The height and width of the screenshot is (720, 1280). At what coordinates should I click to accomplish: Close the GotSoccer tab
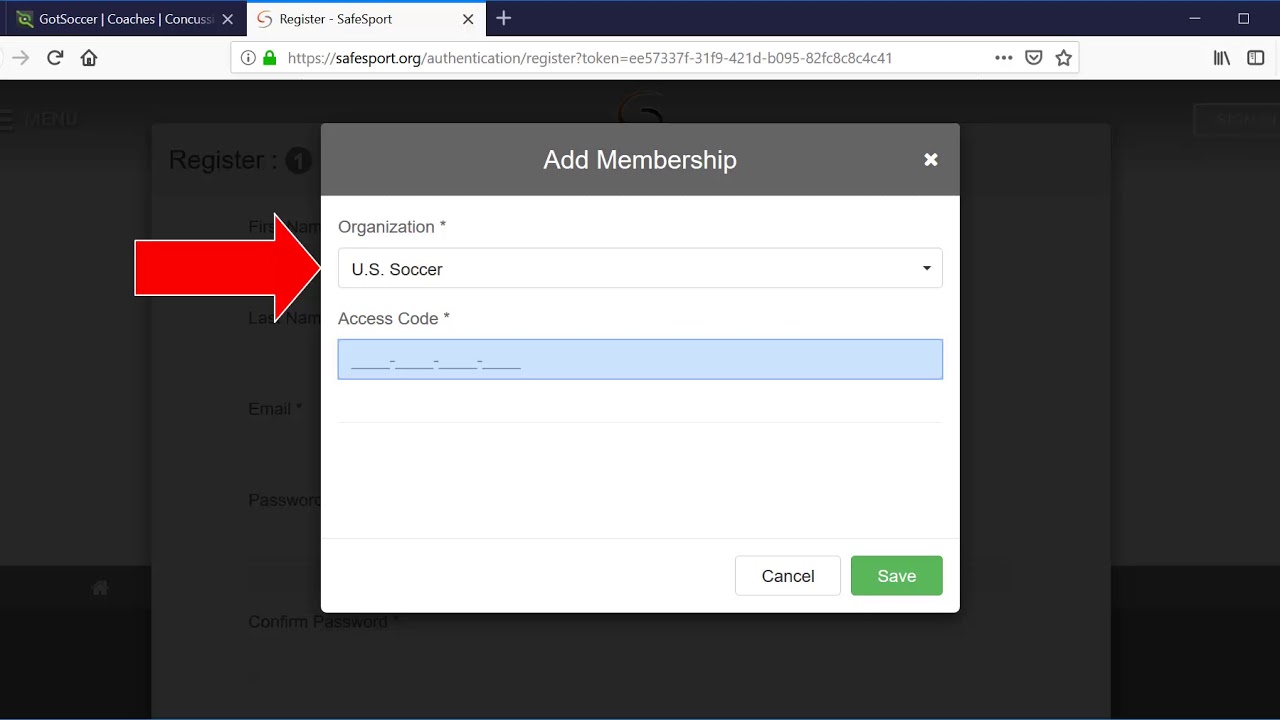point(227,19)
